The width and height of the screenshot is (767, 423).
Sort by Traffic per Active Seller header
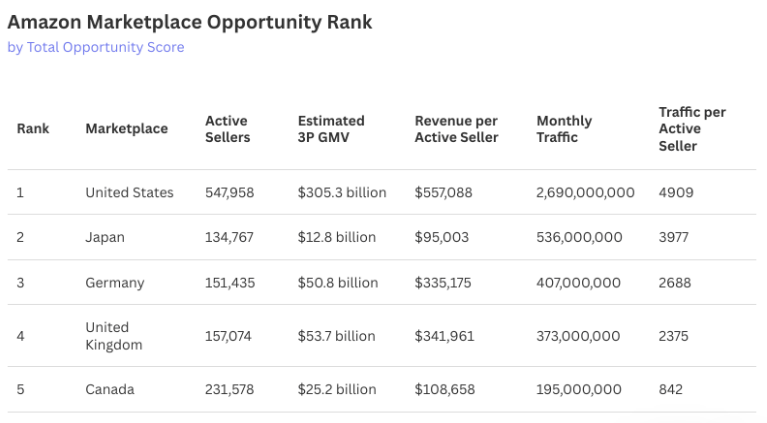pyautogui.click(x=692, y=129)
